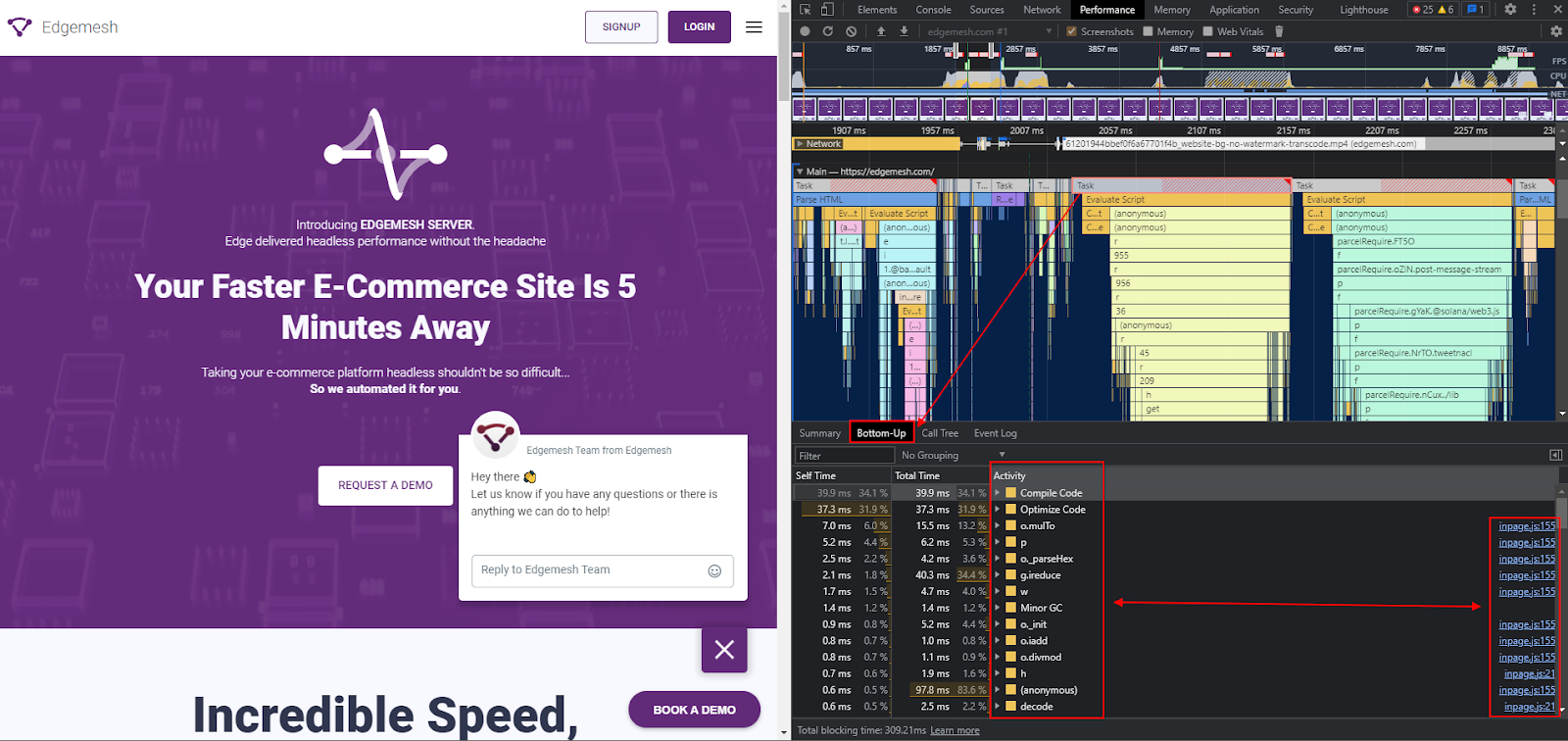Image resolution: width=1568 pixels, height=741 pixels.
Task: Open the Learn more link
Action: tap(955, 730)
